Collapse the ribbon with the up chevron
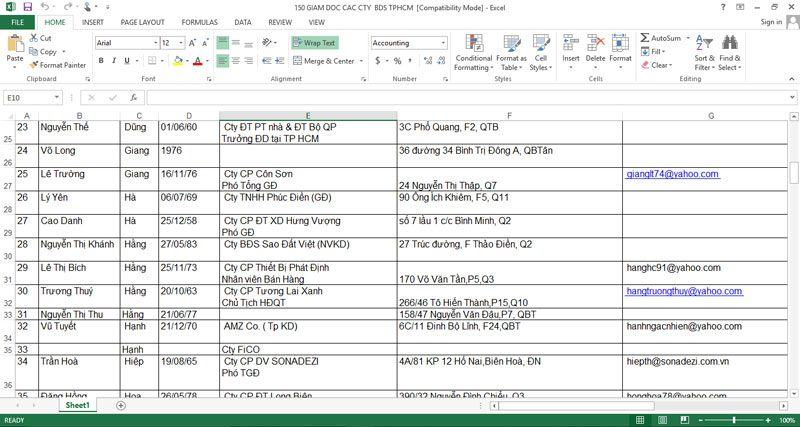Viewport: 800px width, 427px height. [792, 79]
